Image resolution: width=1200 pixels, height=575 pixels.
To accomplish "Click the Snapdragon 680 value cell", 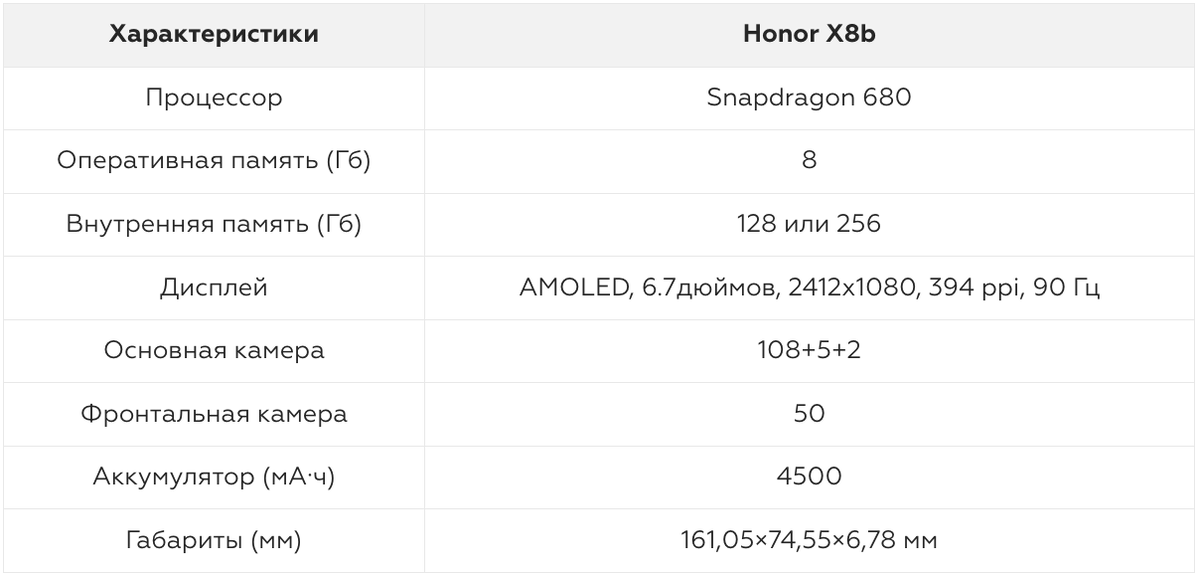I will click(x=809, y=98).
